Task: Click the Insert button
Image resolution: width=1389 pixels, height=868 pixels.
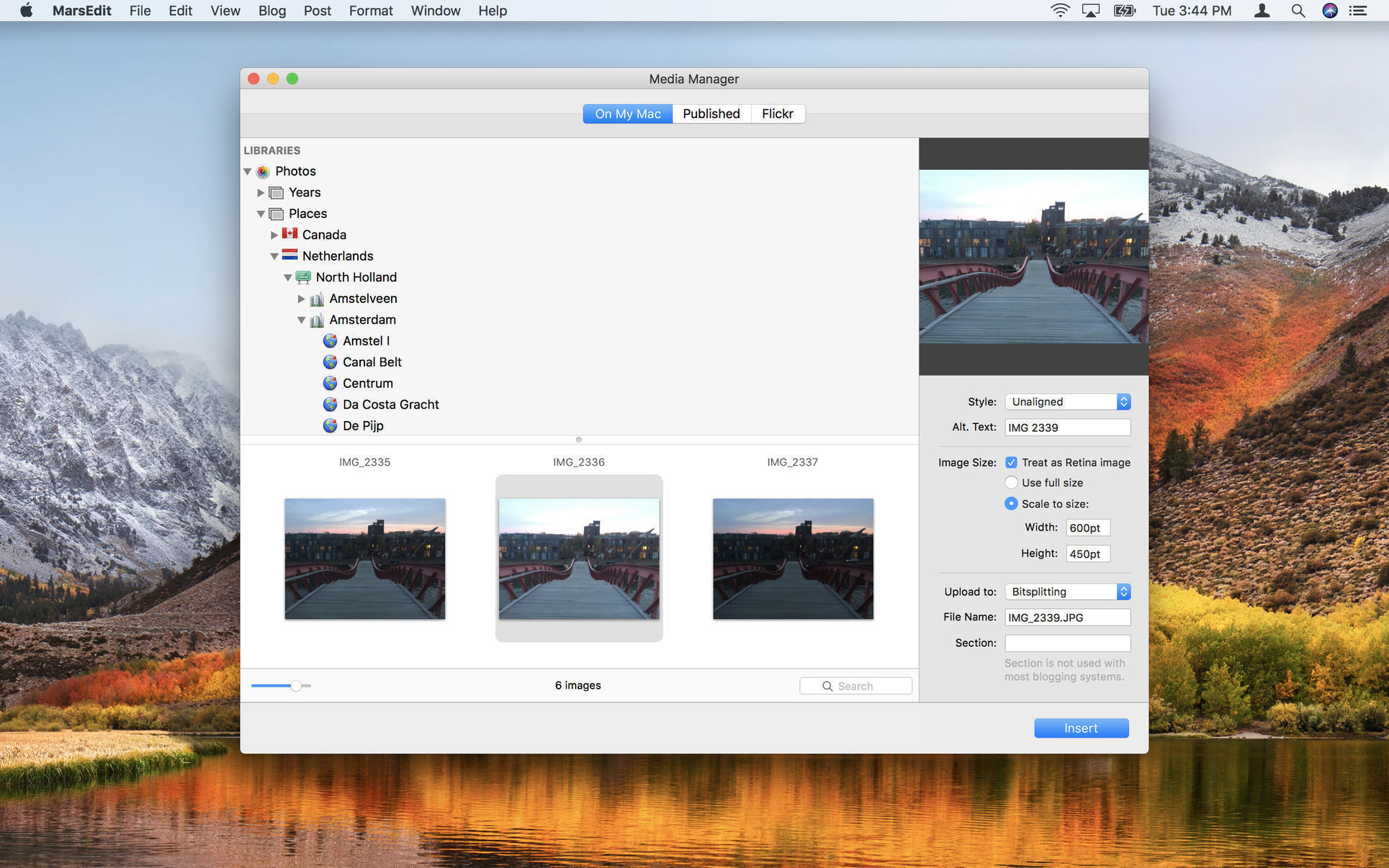Action: [x=1081, y=728]
